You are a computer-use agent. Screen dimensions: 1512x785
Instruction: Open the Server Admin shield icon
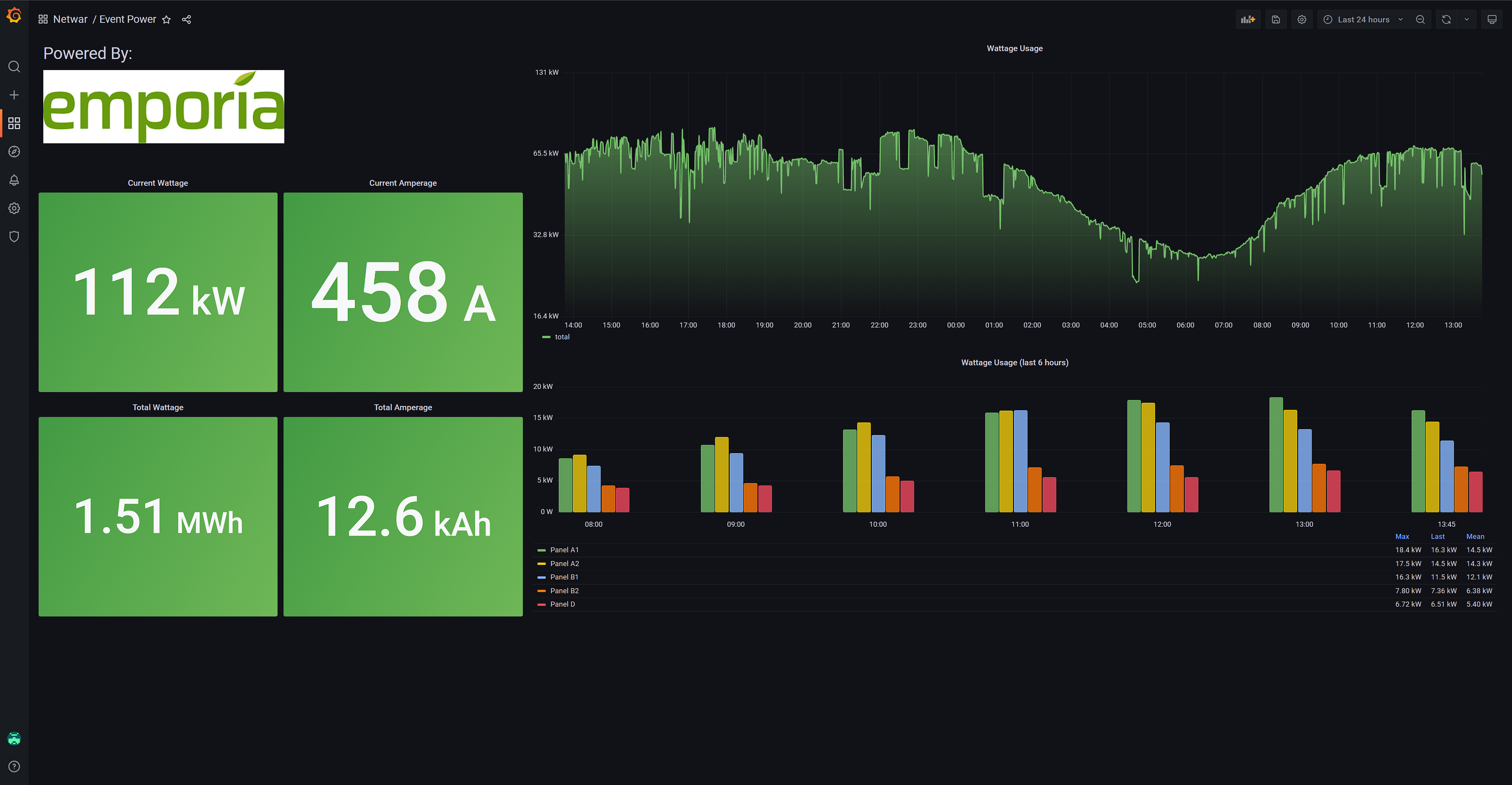coord(14,237)
